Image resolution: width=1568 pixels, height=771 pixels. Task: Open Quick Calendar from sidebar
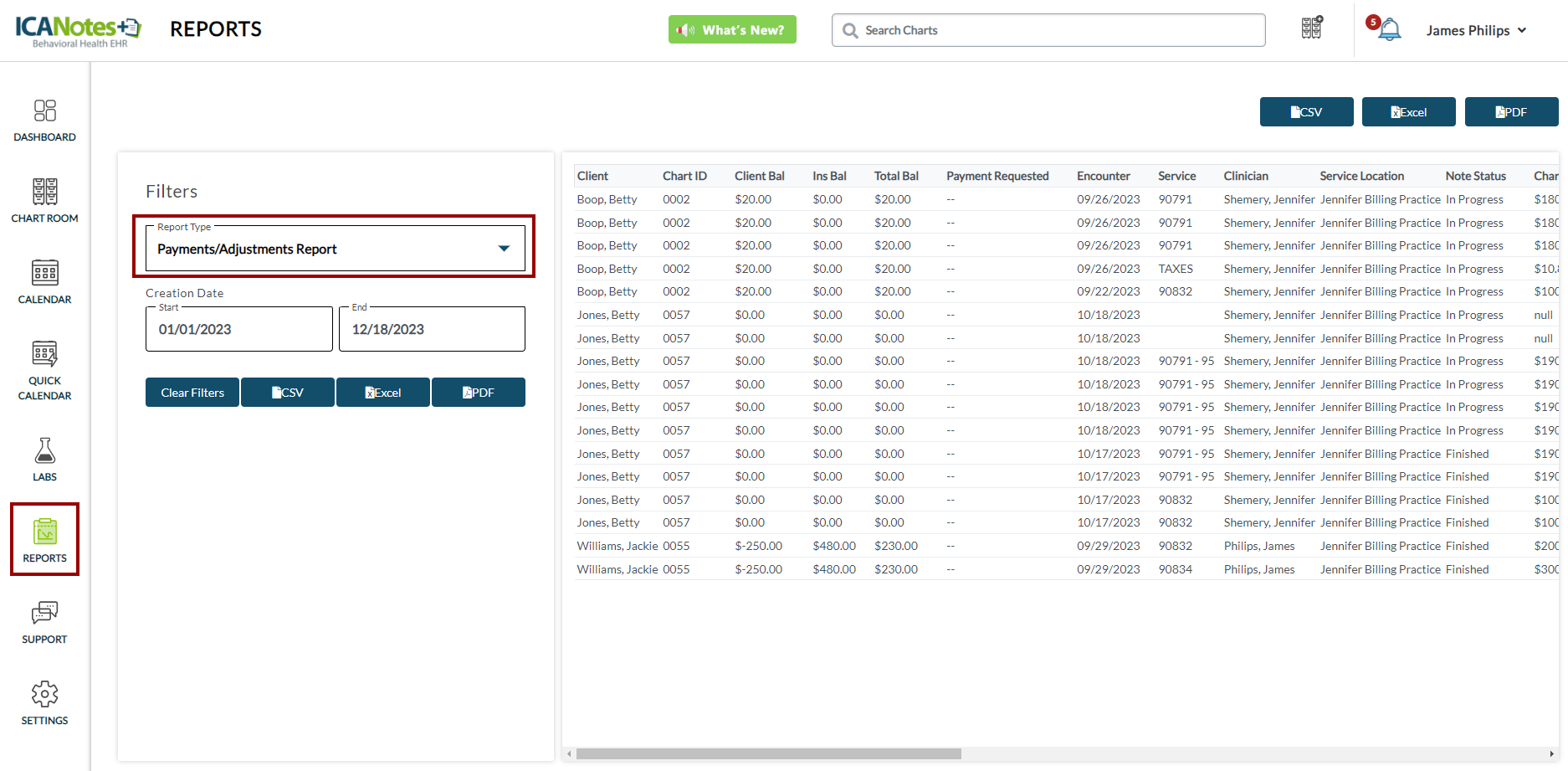click(x=44, y=370)
